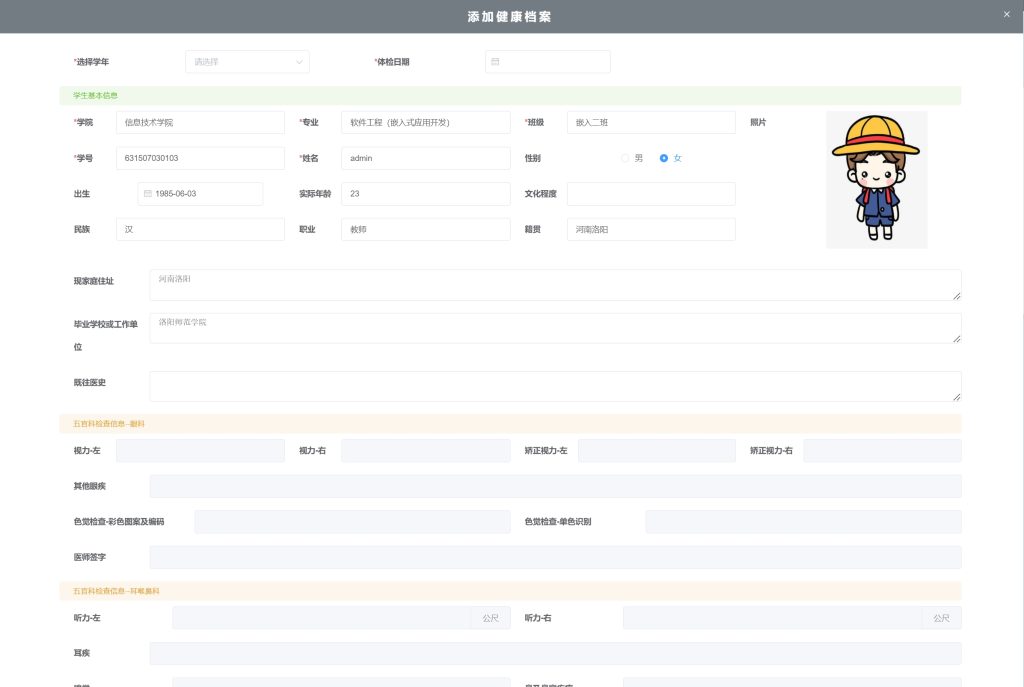
Task: Click the student photo thumbnail
Action: 876,180
